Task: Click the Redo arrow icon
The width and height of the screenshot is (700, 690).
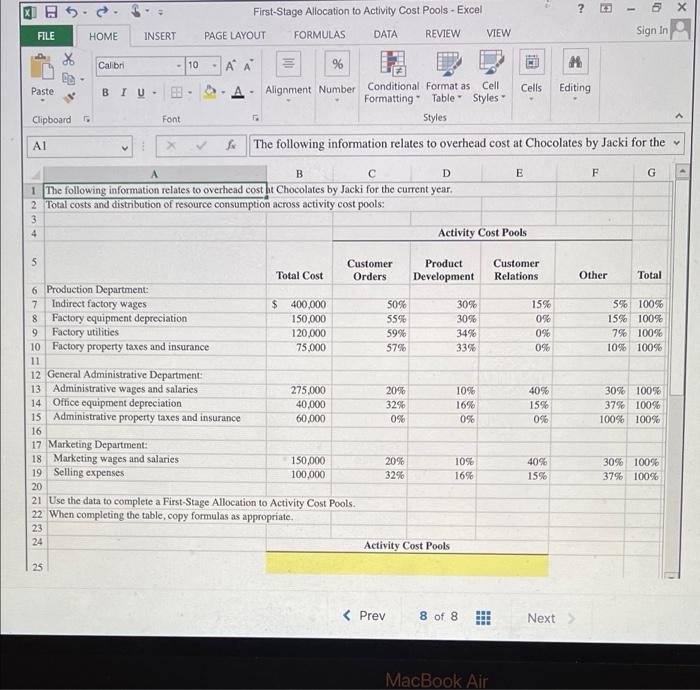Action: pyautogui.click(x=103, y=11)
